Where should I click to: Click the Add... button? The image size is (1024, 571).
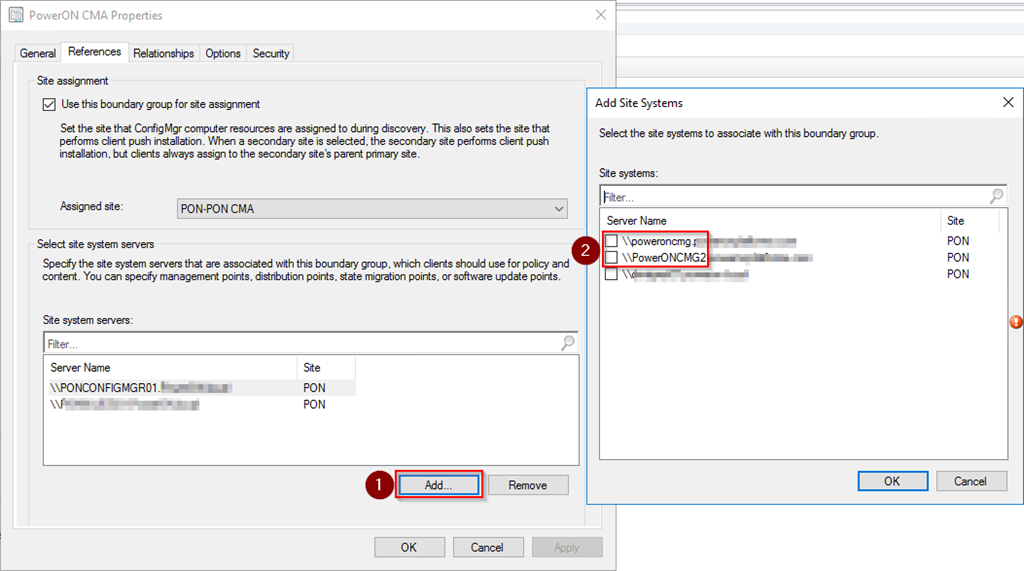pos(439,485)
